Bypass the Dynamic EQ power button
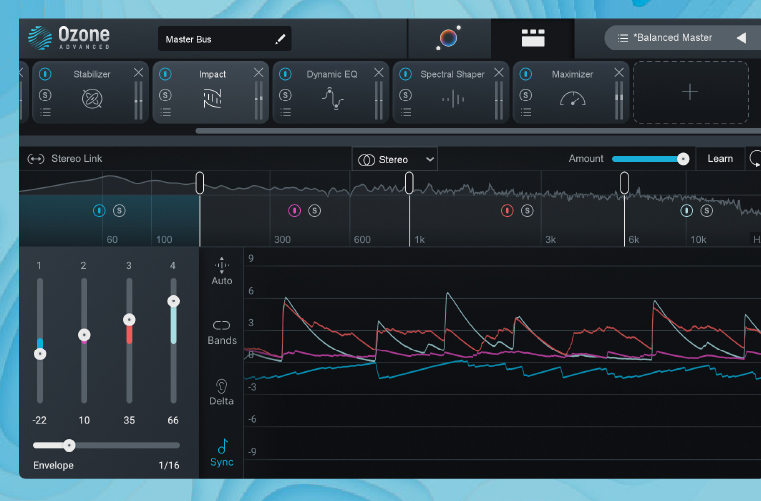The height and width of the screenshot is (501, 761). click(285, 74)
